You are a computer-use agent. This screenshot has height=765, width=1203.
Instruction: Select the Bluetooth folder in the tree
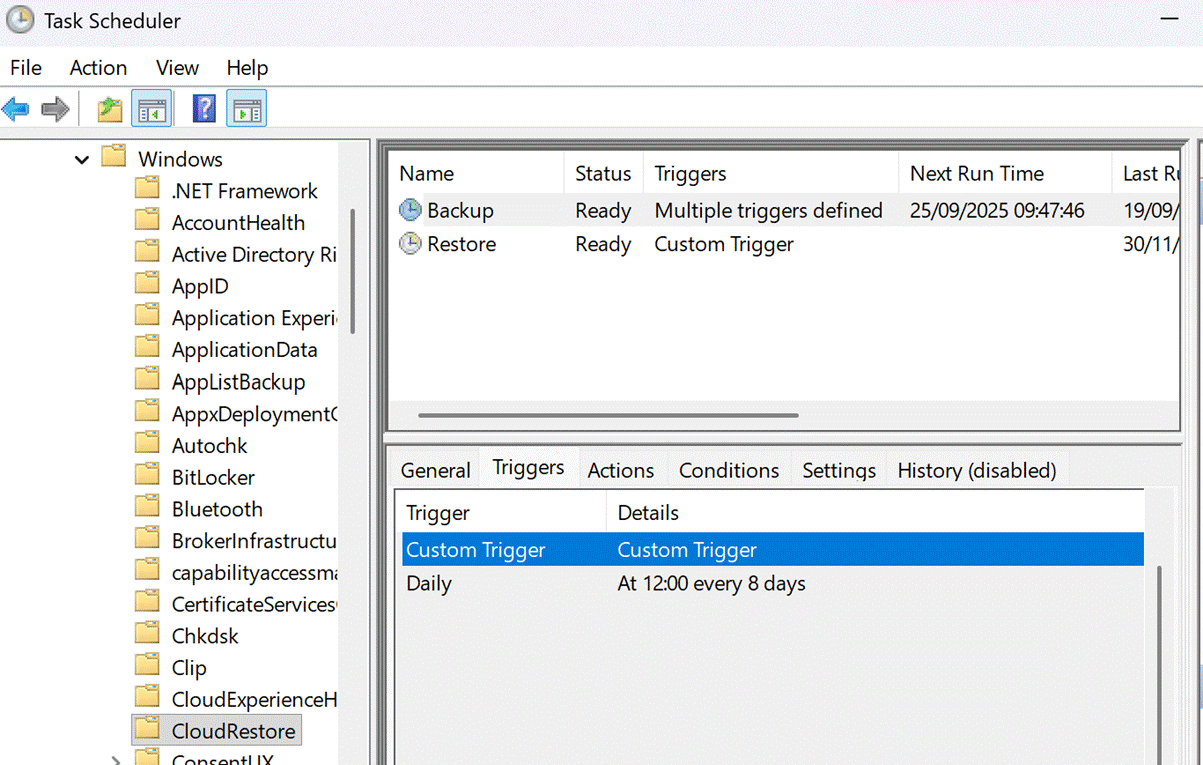click(x=216, y=509)
